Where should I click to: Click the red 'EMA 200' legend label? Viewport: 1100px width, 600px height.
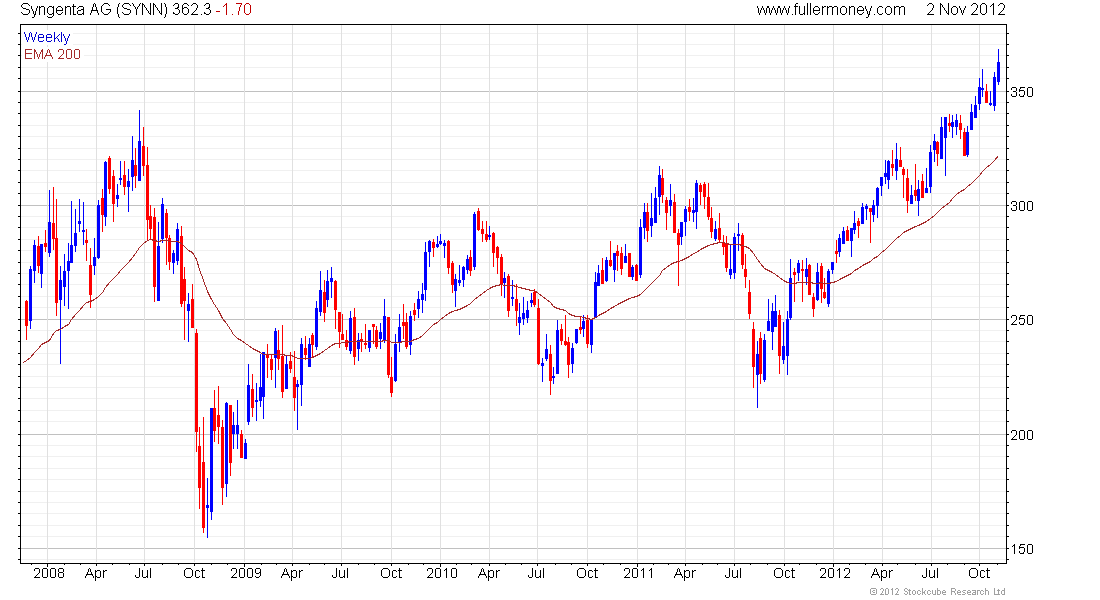(52, 54)
